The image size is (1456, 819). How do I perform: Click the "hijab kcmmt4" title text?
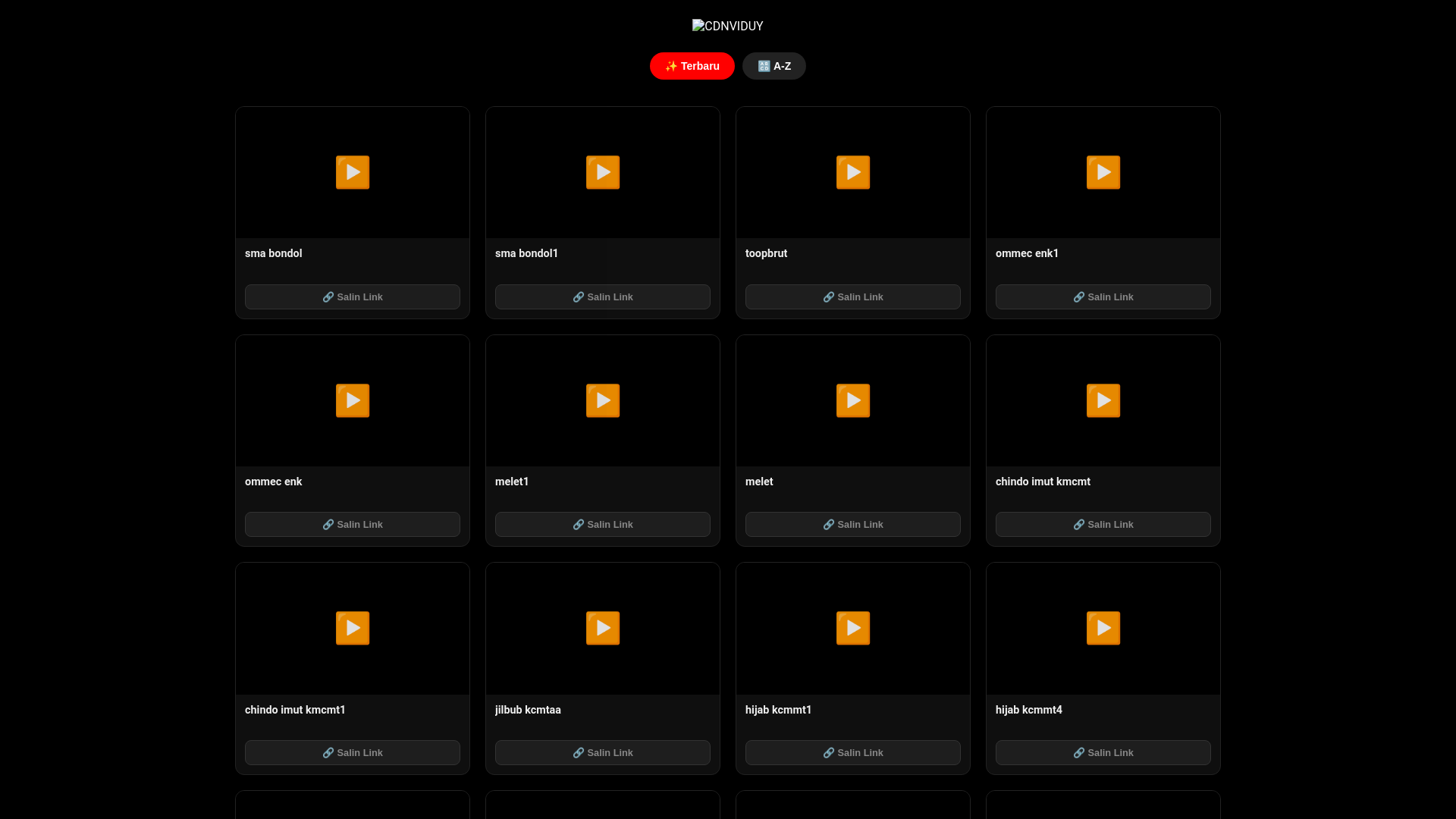pyautogui.click(x=1029, y=710)
